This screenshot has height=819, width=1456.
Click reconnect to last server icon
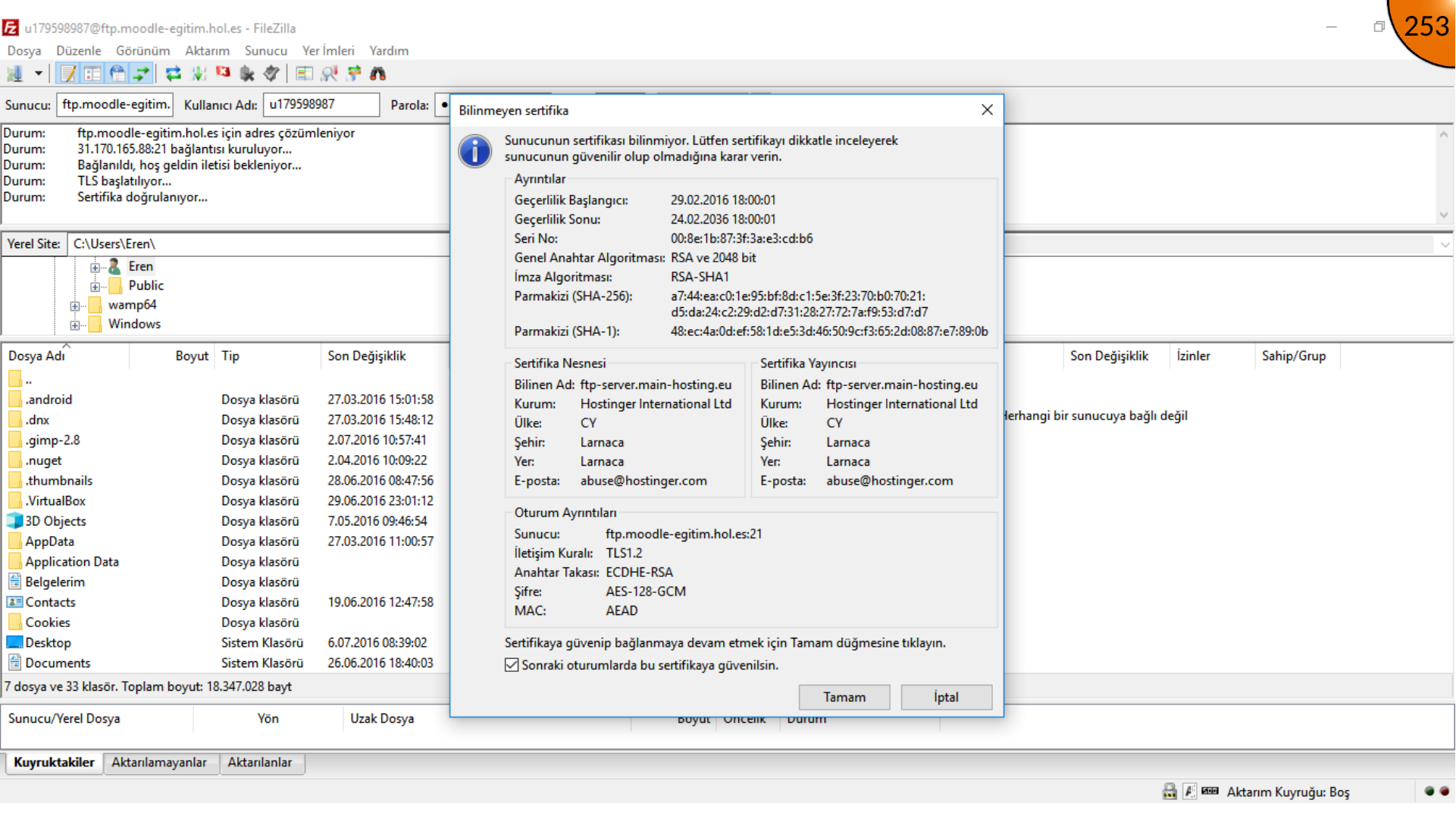pos(271,74)
